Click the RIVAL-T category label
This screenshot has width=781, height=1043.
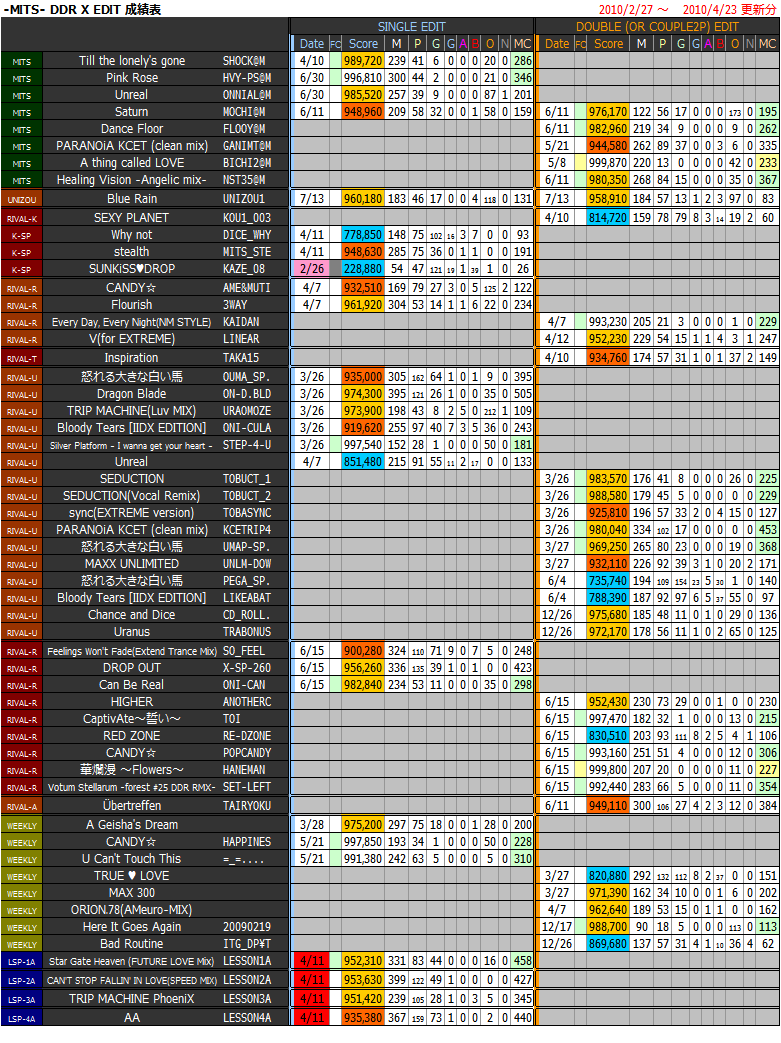(x=22, y=359)
